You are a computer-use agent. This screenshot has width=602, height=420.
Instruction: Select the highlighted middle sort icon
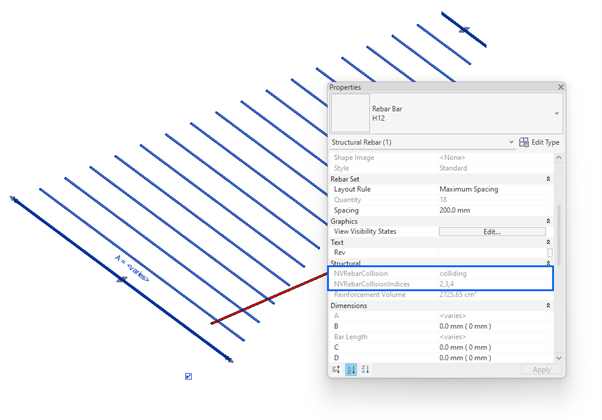[x=351, y=369]
